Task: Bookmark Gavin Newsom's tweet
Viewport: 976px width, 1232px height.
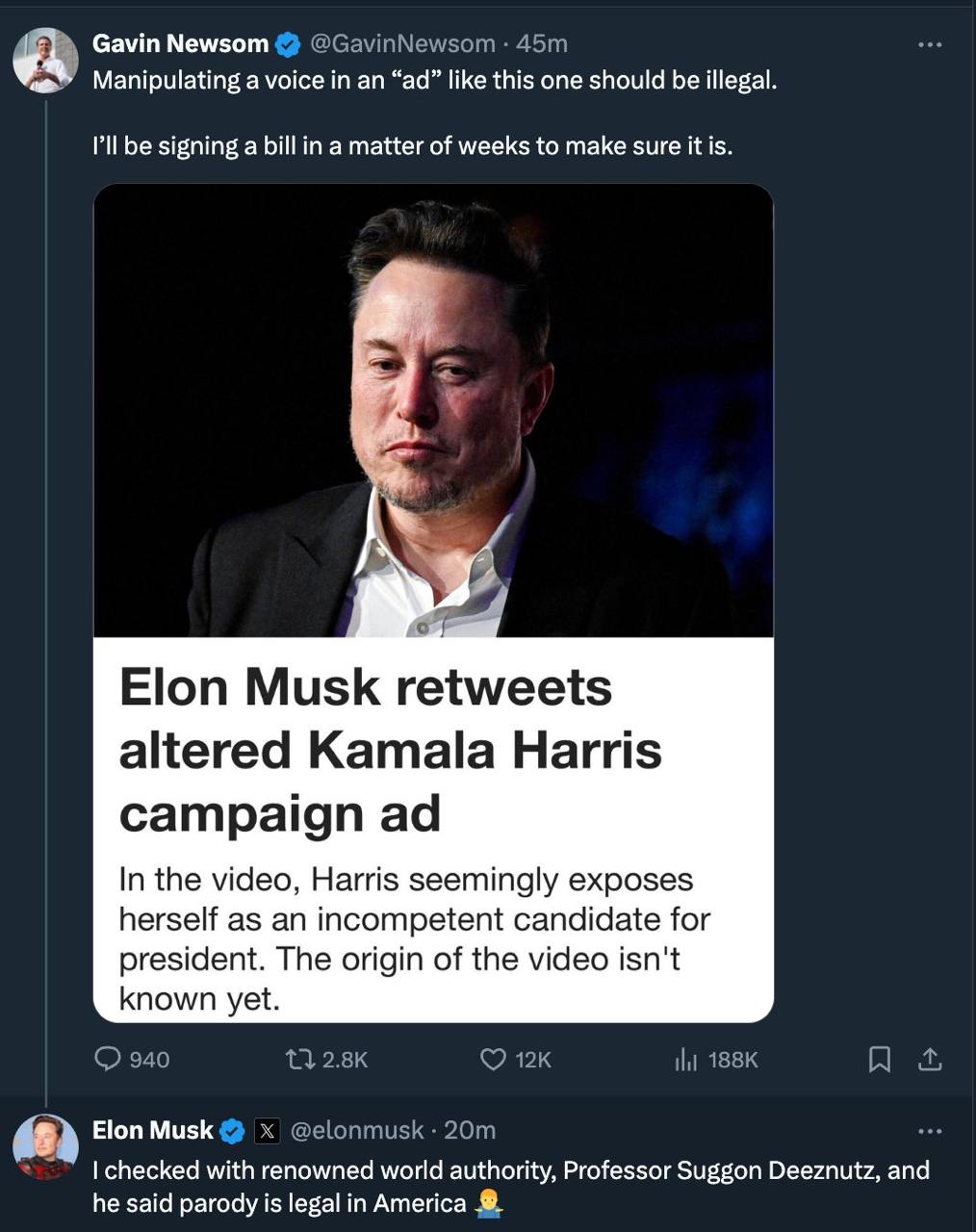Action: [879, 1060]
